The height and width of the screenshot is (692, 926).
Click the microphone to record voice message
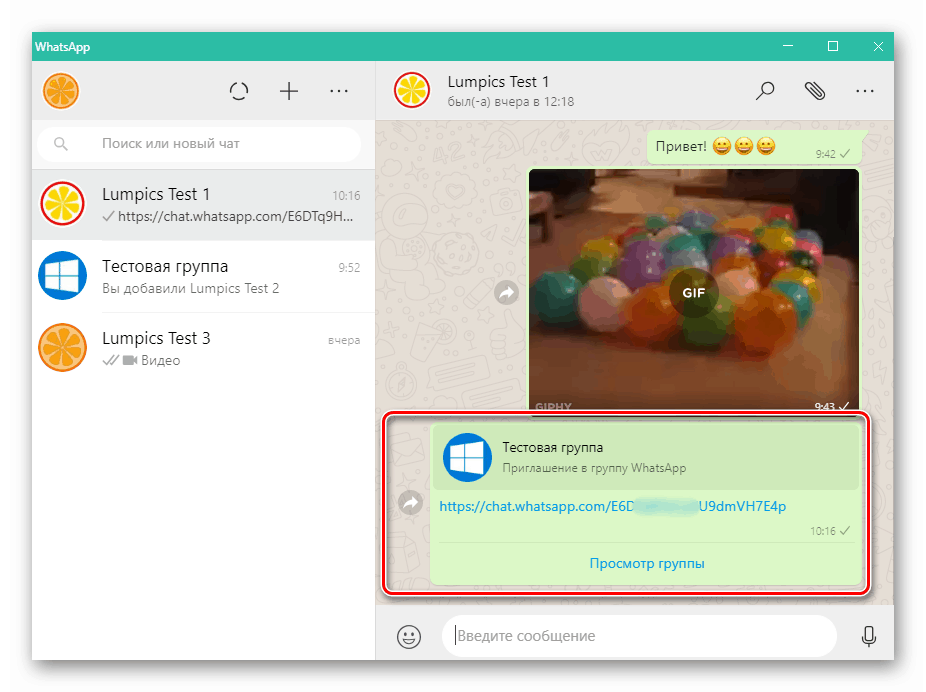(868, 635)
